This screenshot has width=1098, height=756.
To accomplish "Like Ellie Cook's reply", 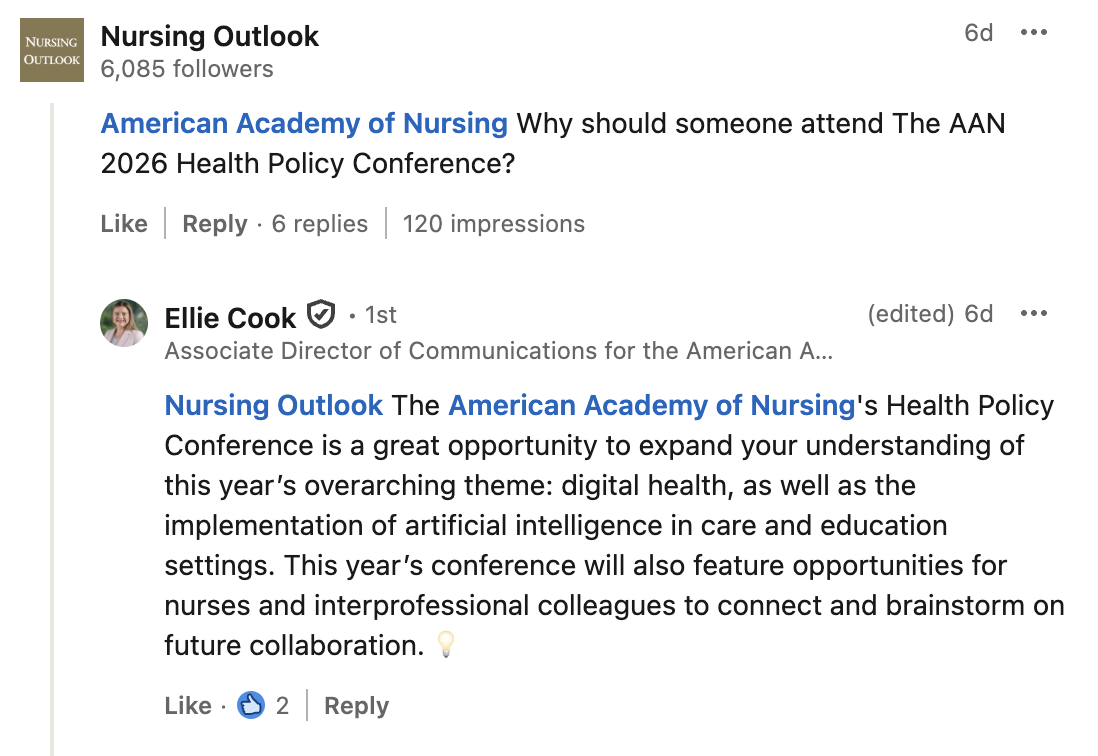I will point(188,705).
